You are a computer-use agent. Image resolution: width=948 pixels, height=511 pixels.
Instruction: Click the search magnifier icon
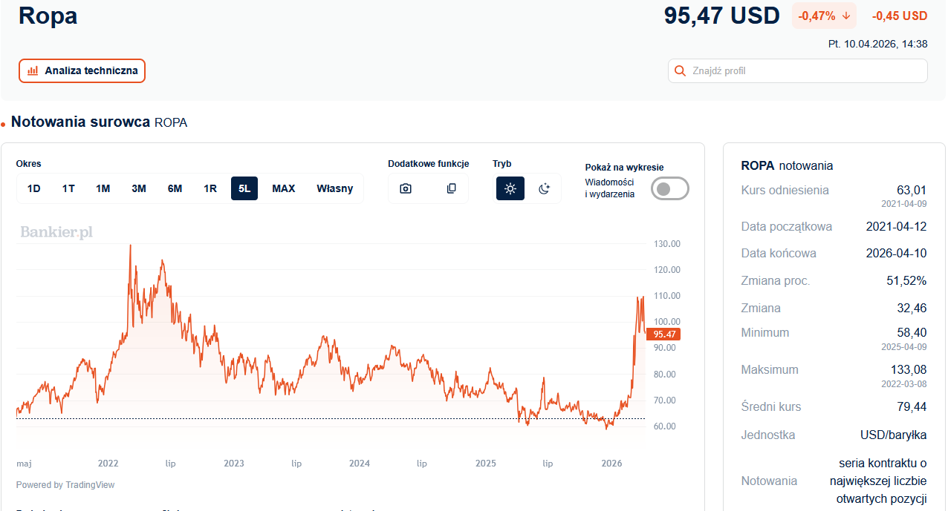[x=680, y=71]
